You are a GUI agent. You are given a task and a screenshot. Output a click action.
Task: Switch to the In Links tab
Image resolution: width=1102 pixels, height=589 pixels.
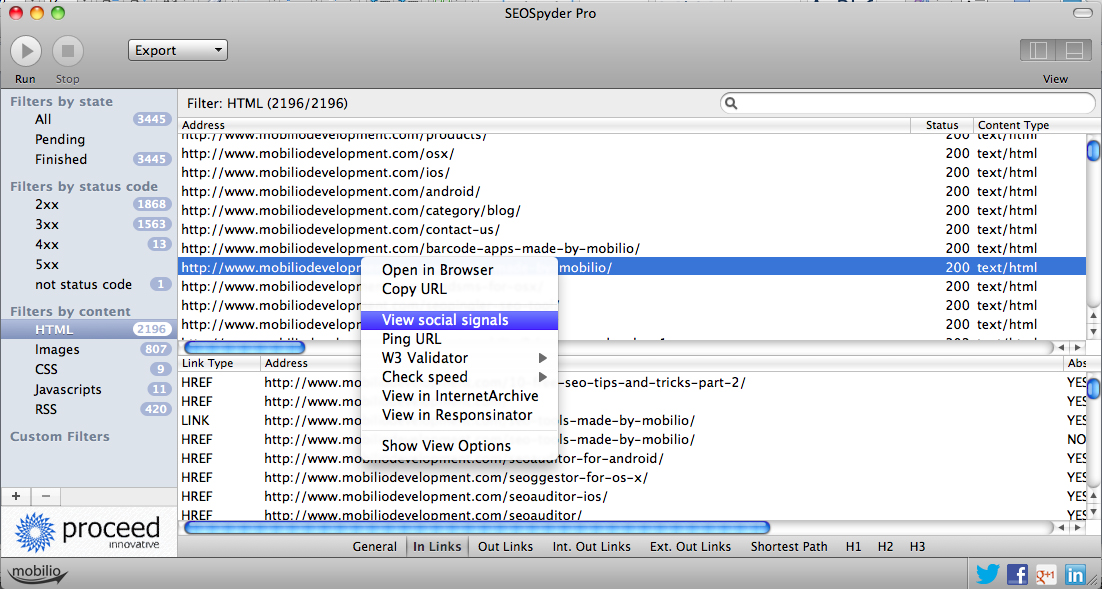tap(437, 546)
